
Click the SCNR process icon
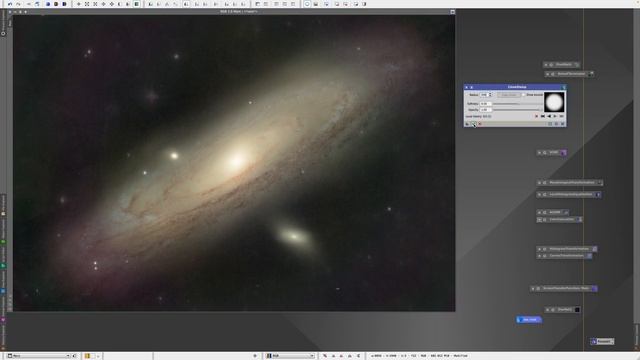click(x=552, y=152)
